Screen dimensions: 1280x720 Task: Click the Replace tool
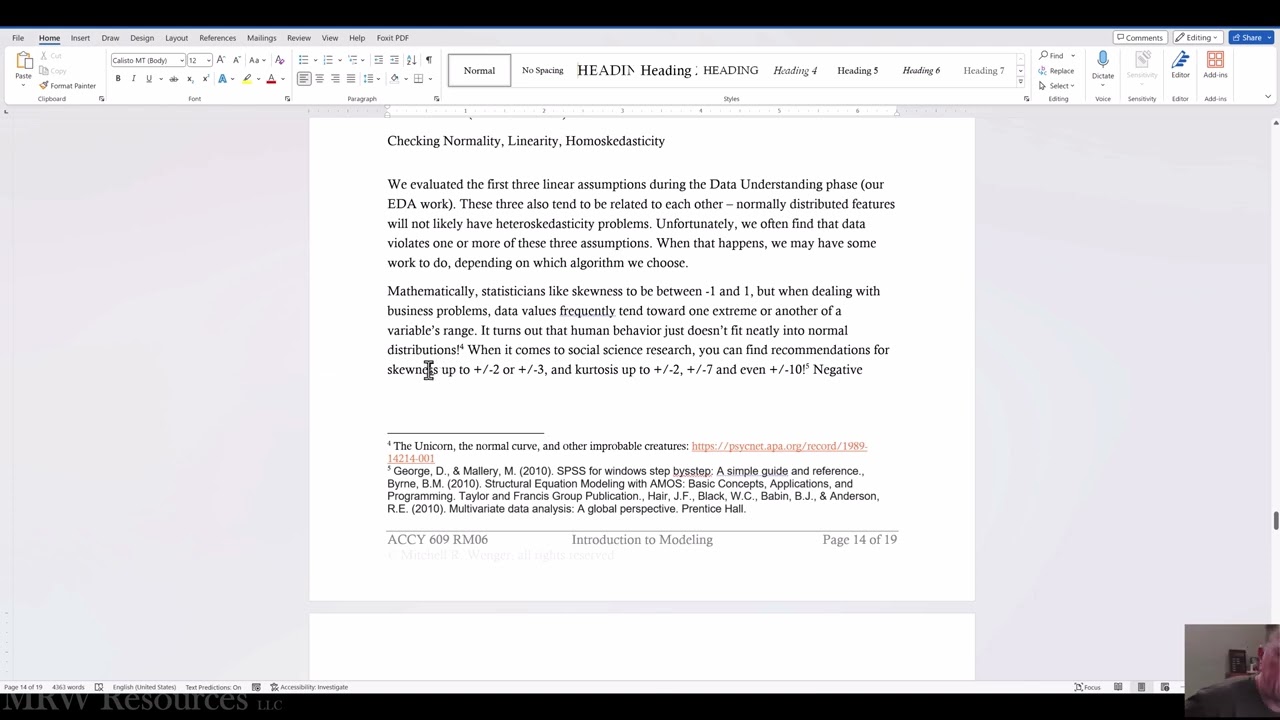[1057, 71]
